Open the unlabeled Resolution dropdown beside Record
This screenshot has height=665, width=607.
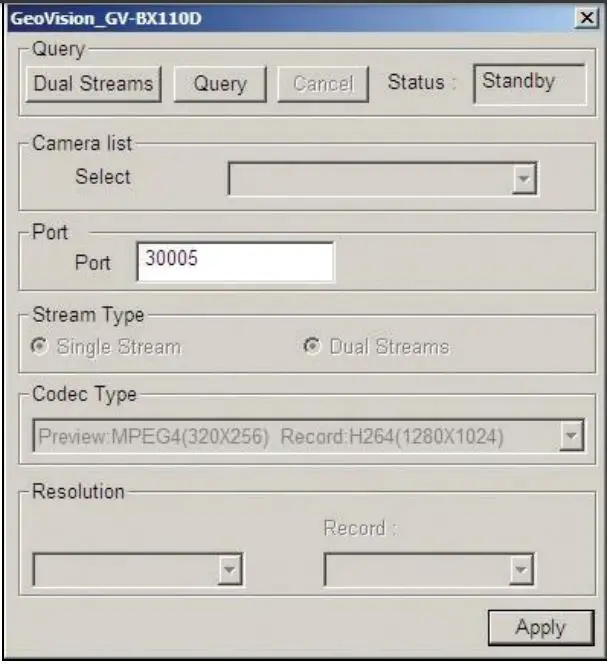click(x=137, y=570)
